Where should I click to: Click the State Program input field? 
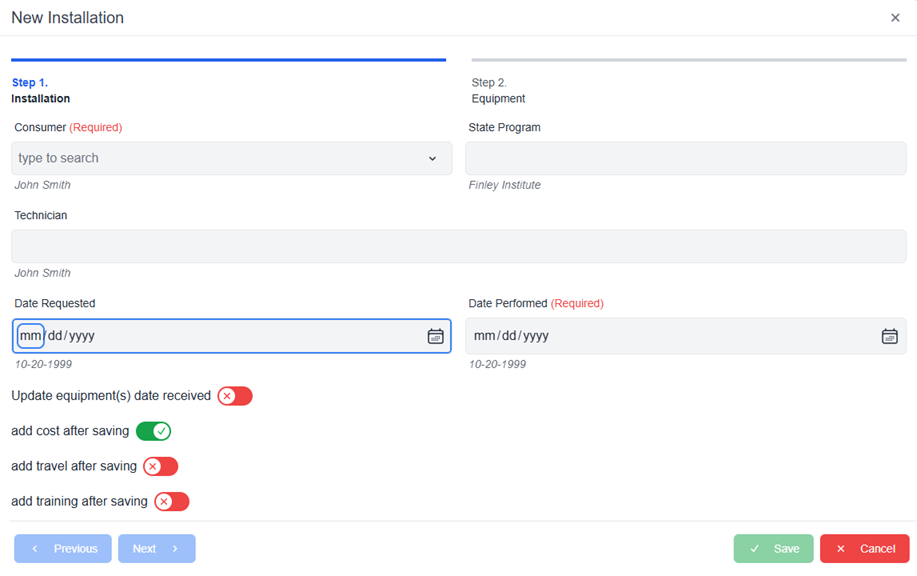point(686,158)
